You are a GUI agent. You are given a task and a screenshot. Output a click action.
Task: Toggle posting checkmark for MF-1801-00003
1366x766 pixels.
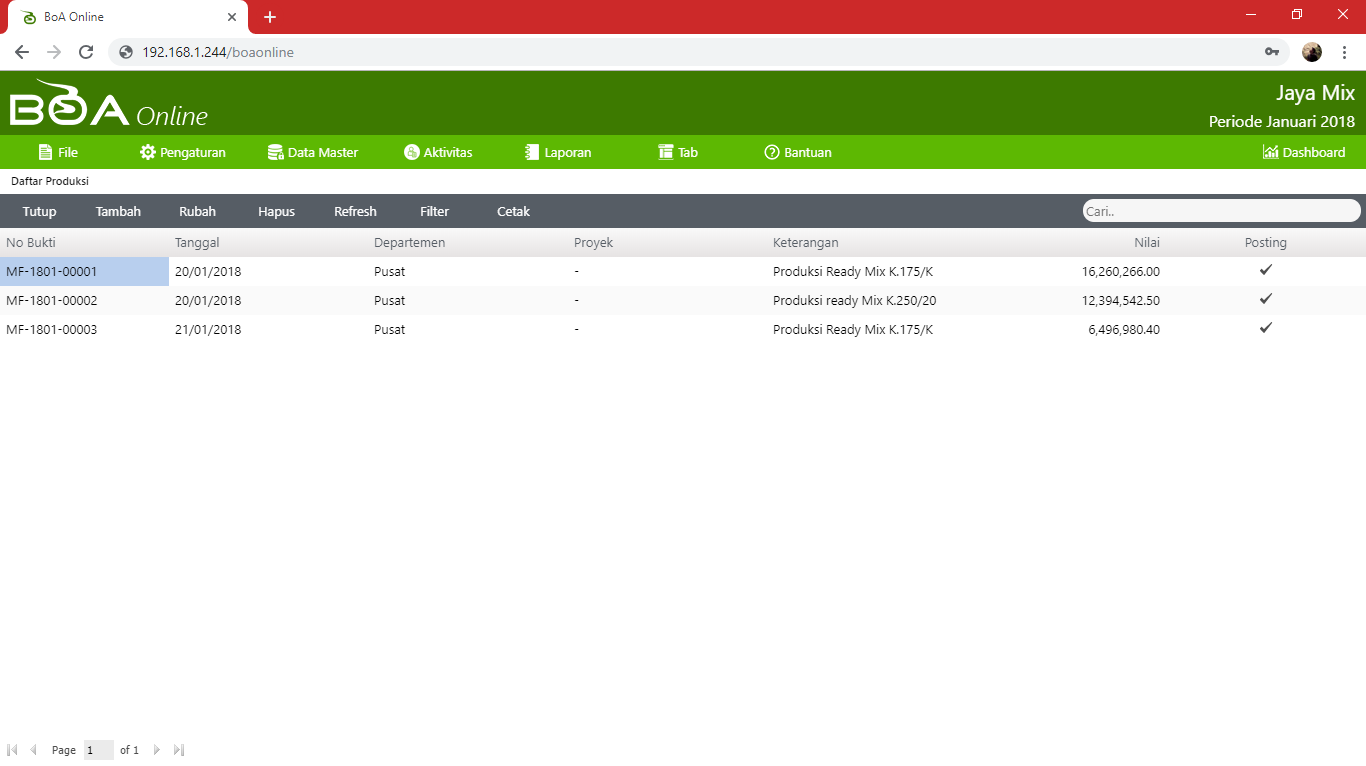pyautogui.click(x=1265, y=328)
